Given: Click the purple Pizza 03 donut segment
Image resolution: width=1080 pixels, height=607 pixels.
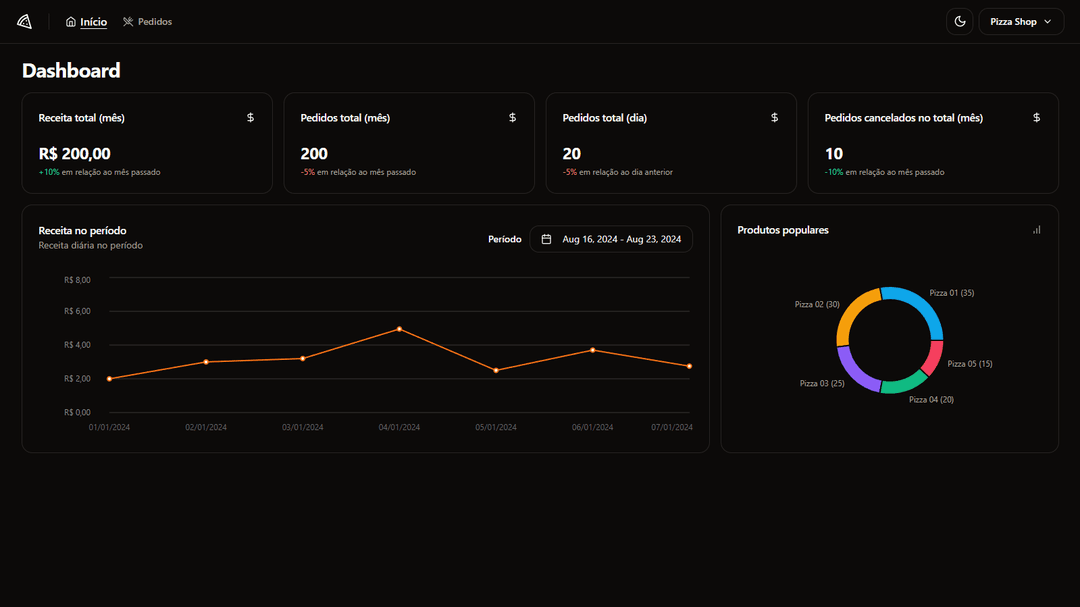Looking at the screenshot, I should click(852, 372).
